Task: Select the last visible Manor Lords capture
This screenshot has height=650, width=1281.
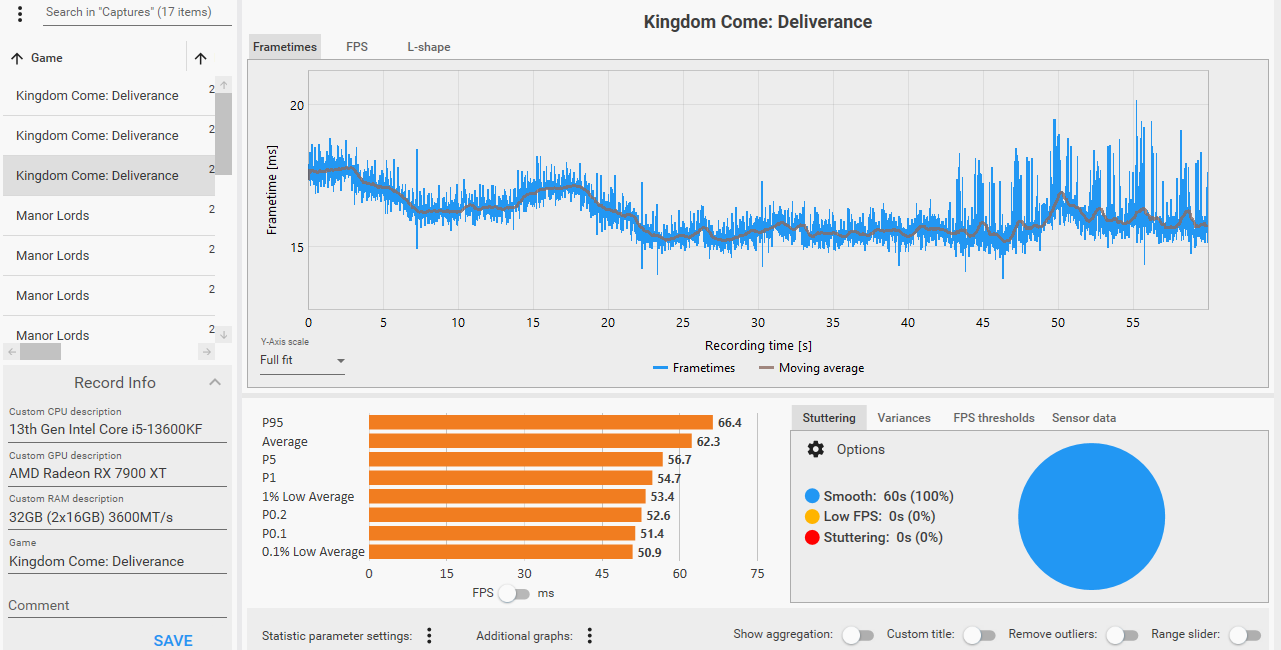Action: pos(108,331)
